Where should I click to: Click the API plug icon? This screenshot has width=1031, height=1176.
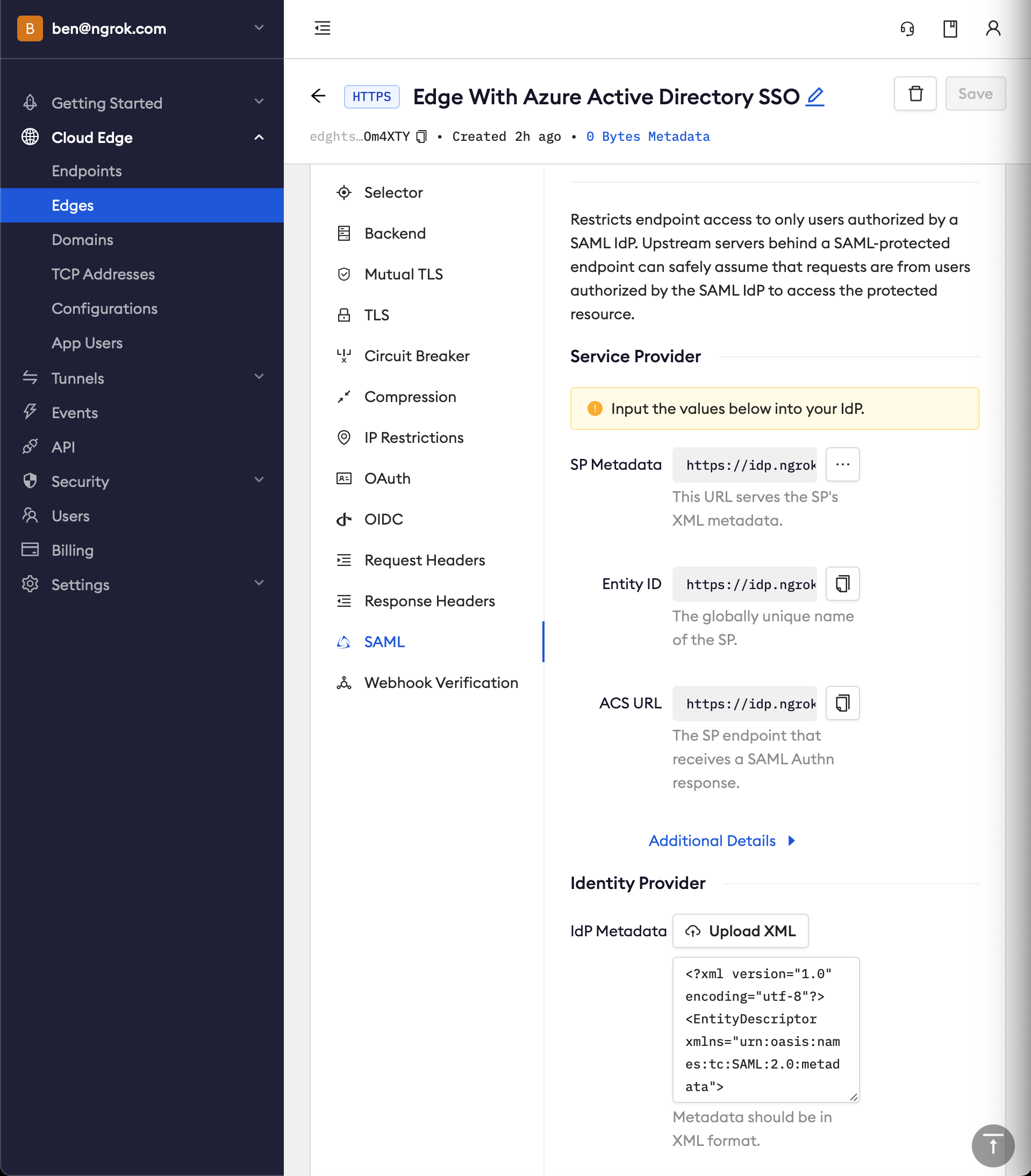[x=30, y=447]
